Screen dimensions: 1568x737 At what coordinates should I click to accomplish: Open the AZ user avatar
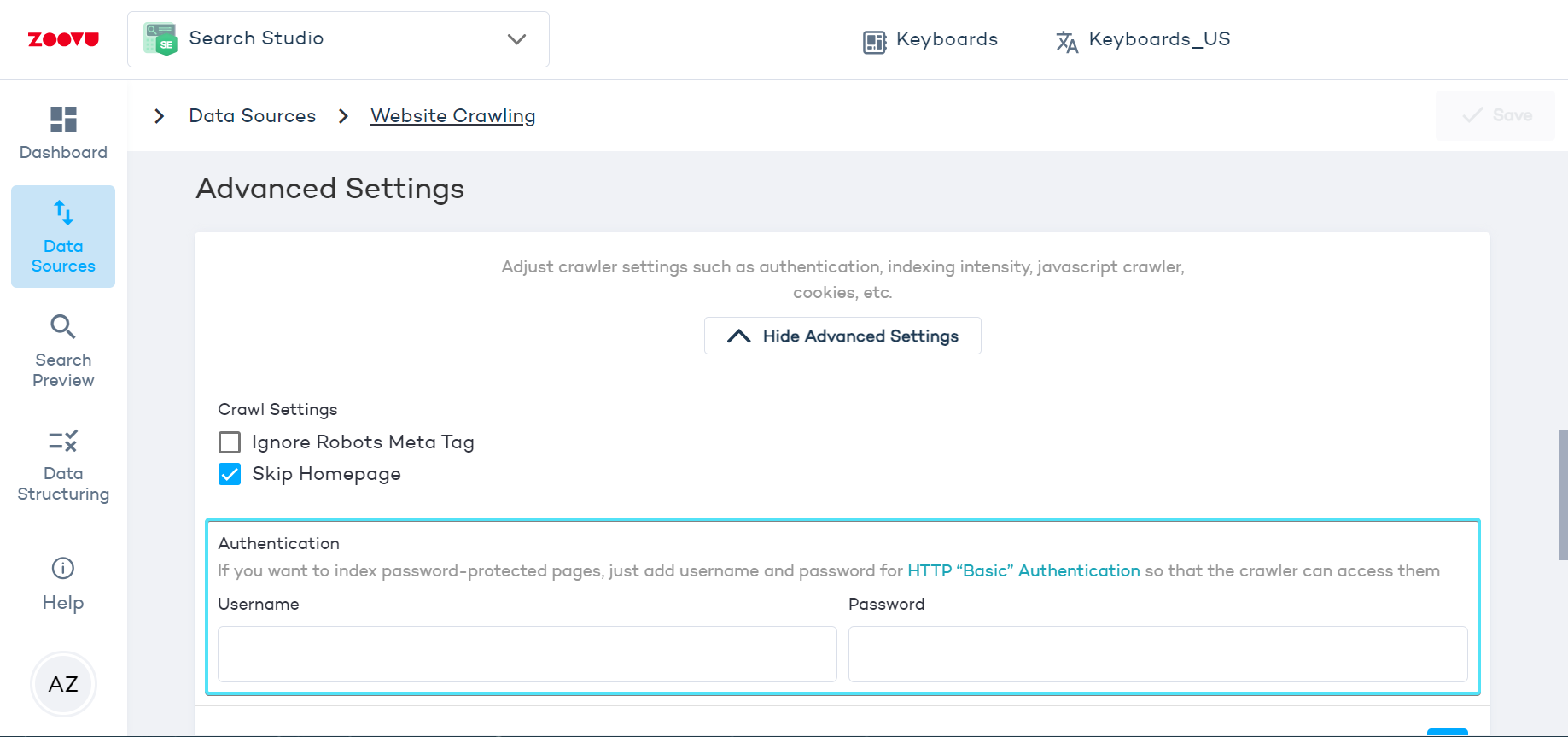tap(63, 684)
